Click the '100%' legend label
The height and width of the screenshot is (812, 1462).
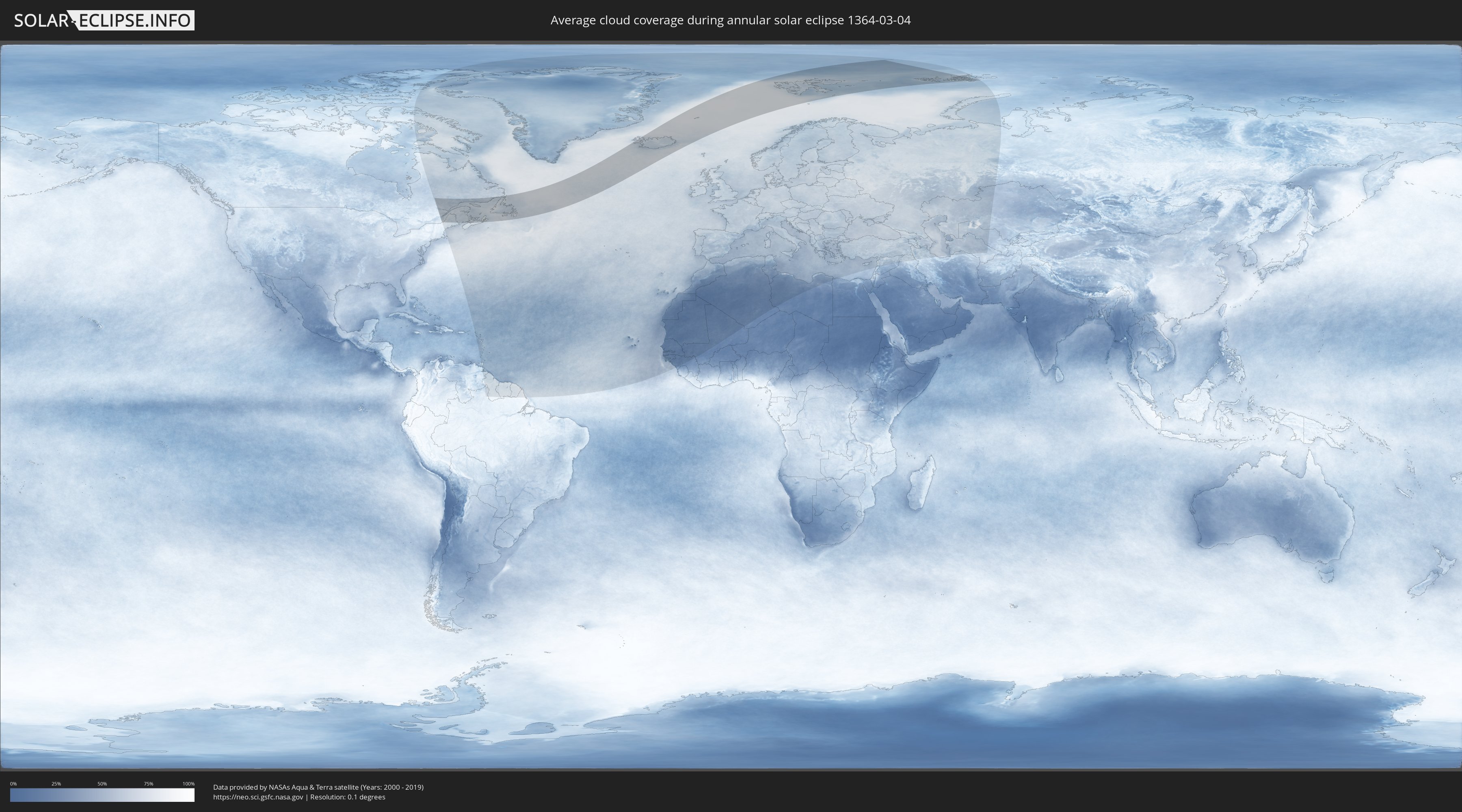click(188, 784)
